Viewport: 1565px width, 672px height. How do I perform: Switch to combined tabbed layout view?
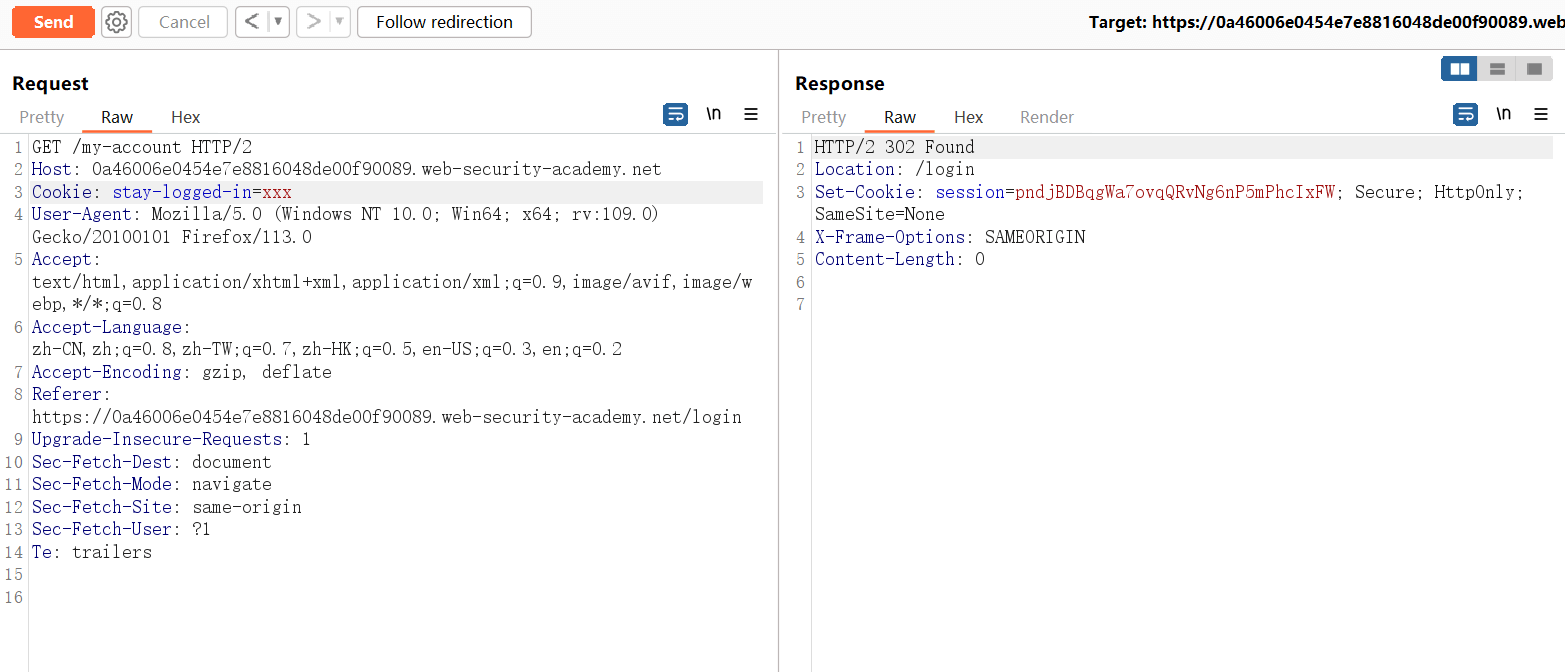click(x=1534, y=69)
